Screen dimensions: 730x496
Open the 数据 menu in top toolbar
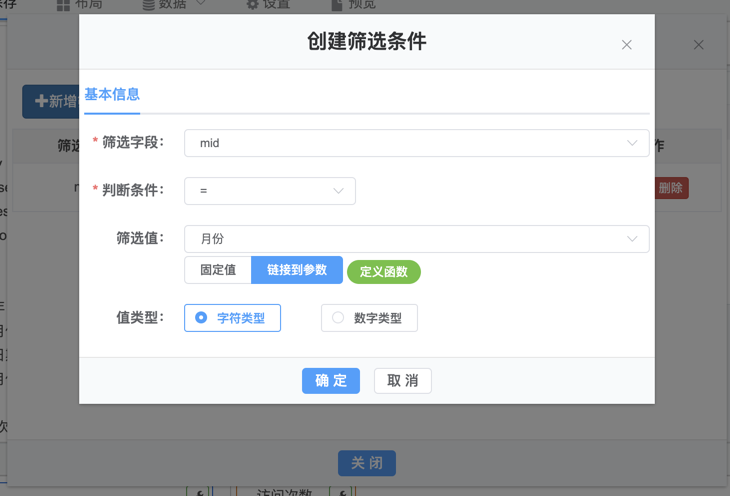coord(174,4)
